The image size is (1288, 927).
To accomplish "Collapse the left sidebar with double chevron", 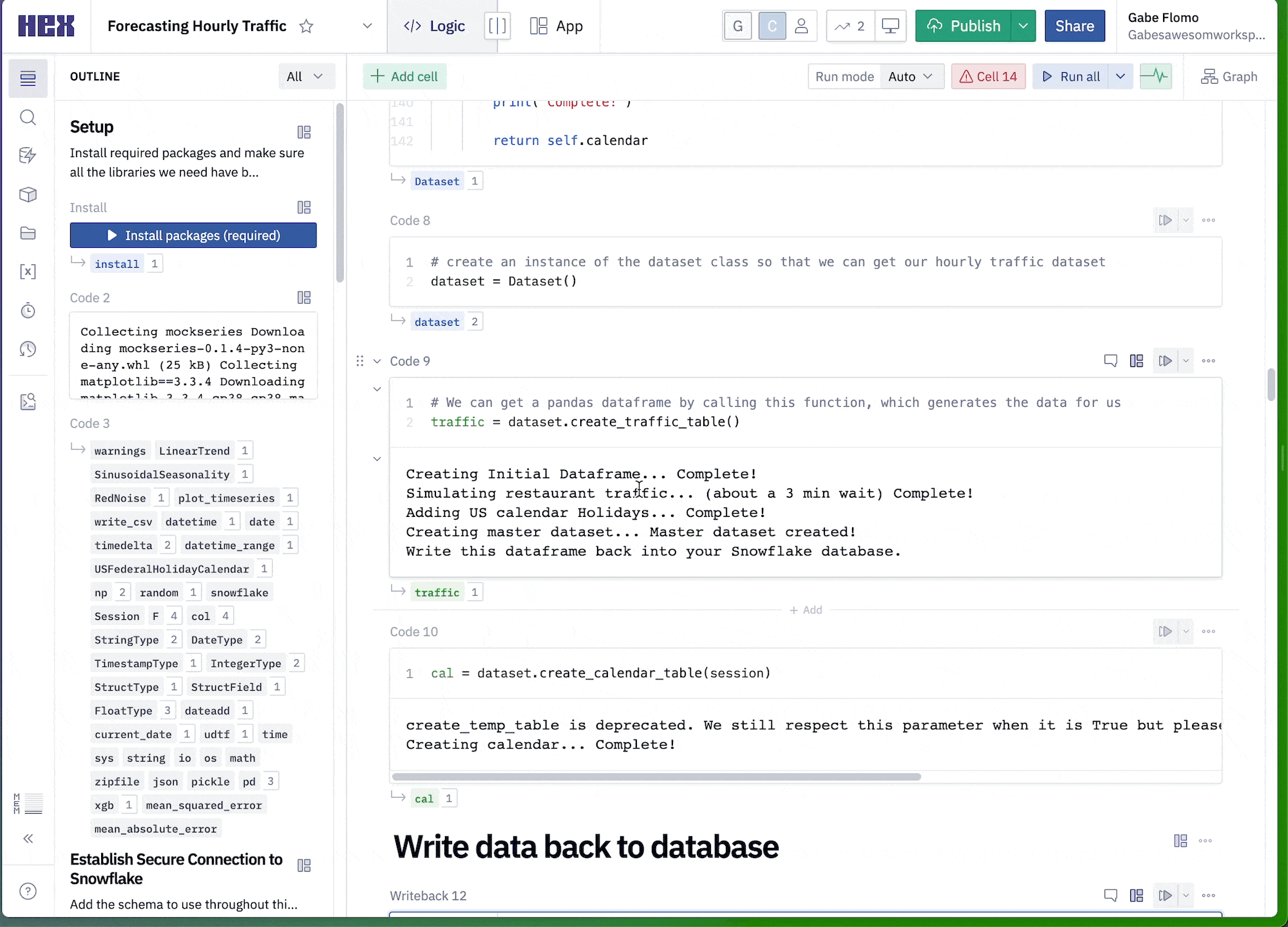I will pyautogui.click(x=28, y=838).
